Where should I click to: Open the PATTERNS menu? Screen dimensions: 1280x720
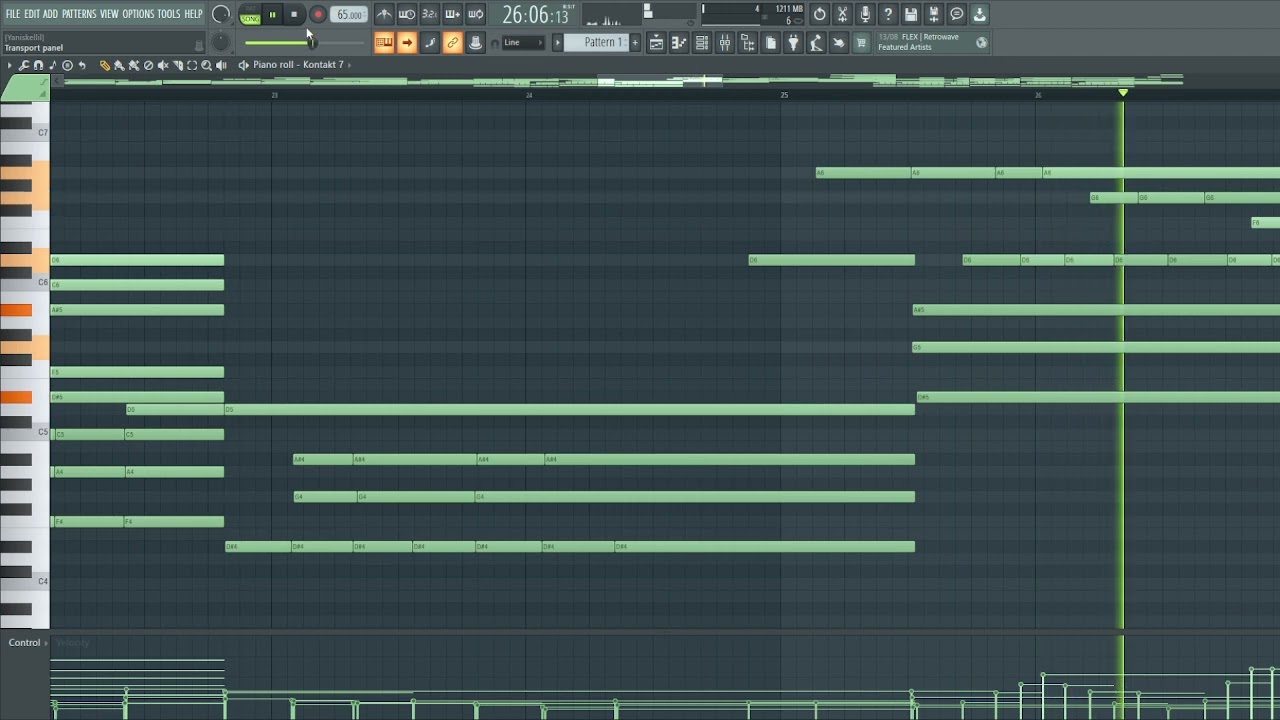(79, 14)
